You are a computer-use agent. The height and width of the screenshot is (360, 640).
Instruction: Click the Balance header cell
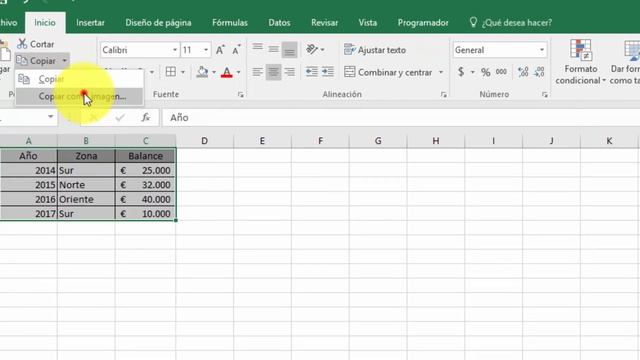point(145,156)
